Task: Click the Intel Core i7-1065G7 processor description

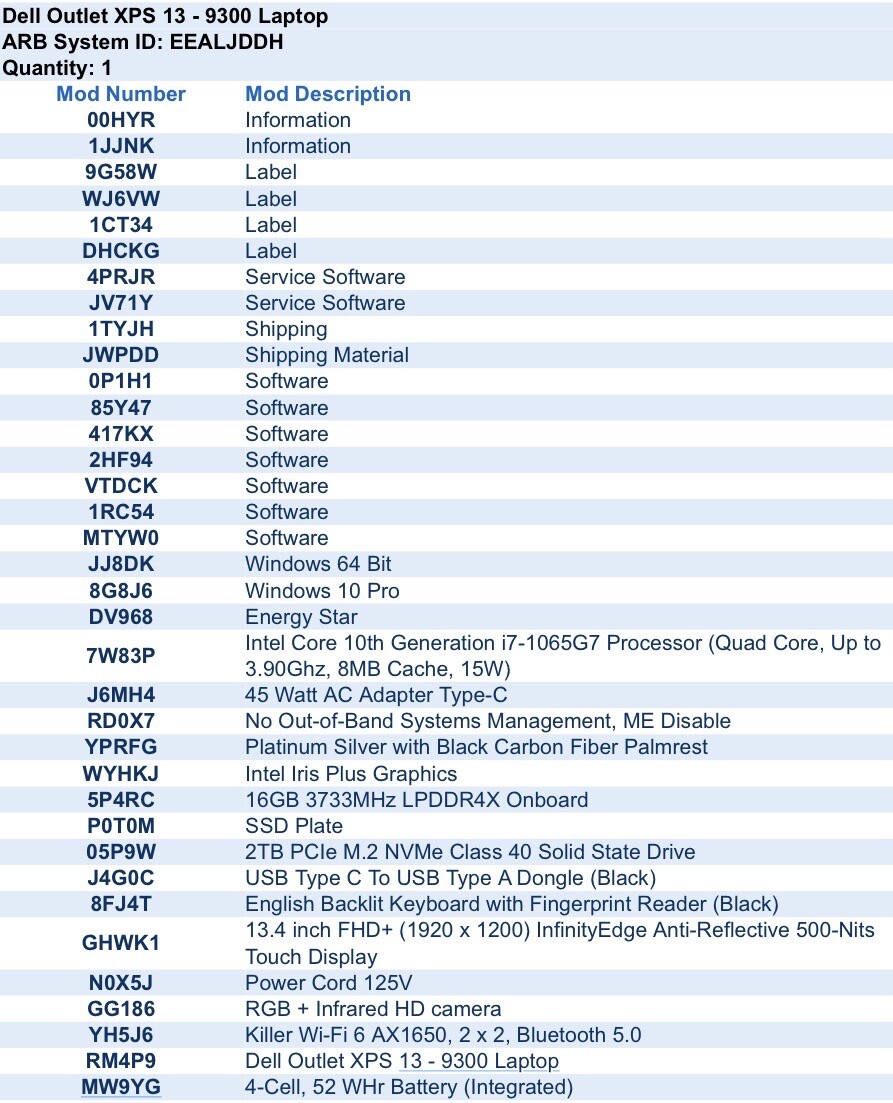Action: pos(563,656)
